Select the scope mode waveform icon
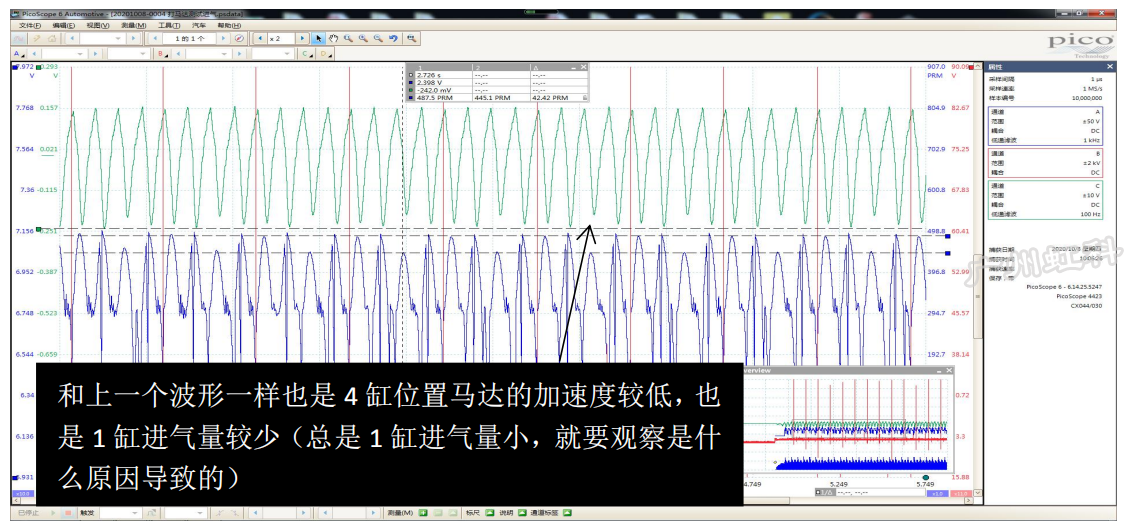This screenshot has height=532, width=1137. [21, 38]
